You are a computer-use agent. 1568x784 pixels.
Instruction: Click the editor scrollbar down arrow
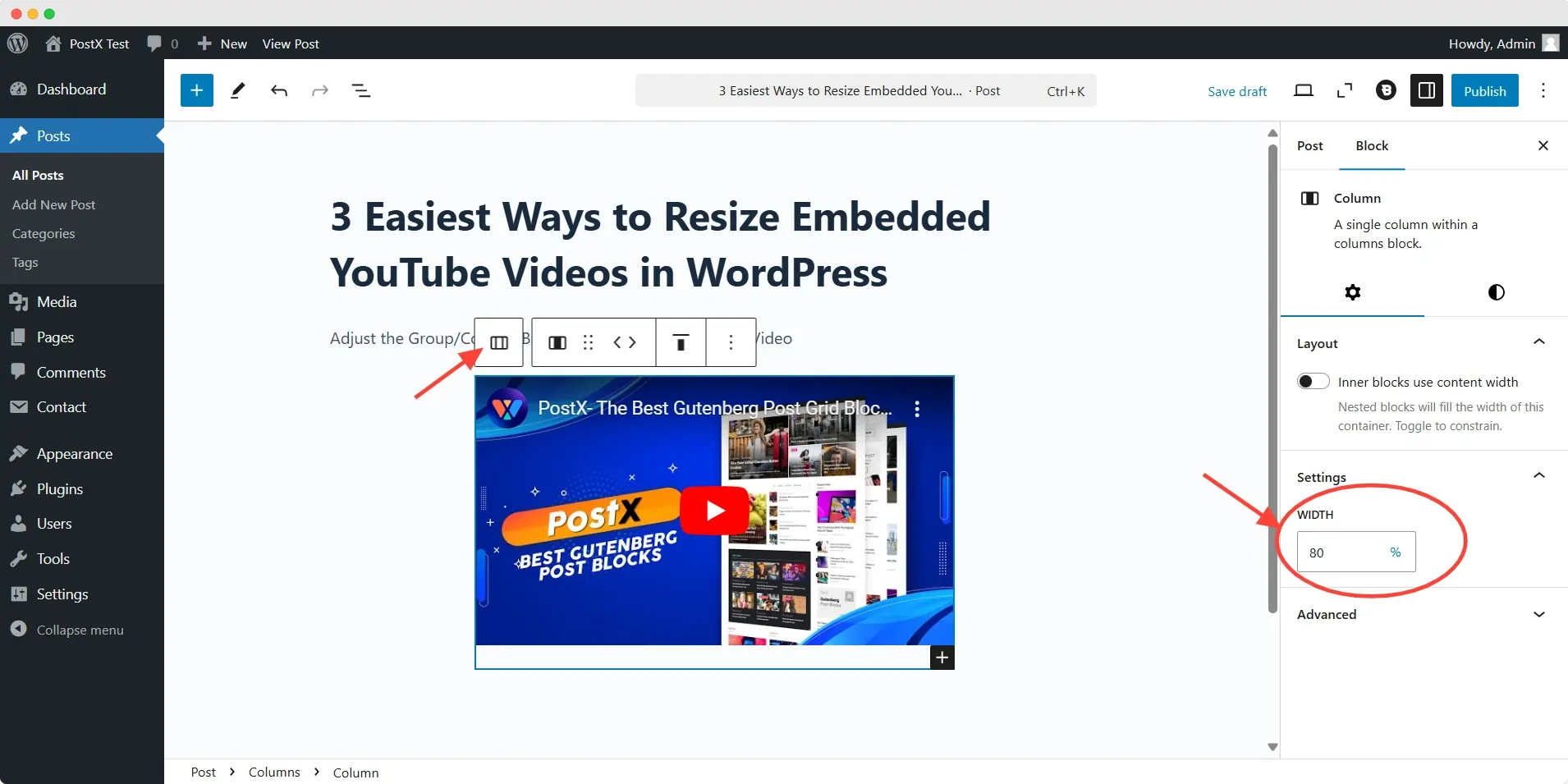(x=1272, y=747)
